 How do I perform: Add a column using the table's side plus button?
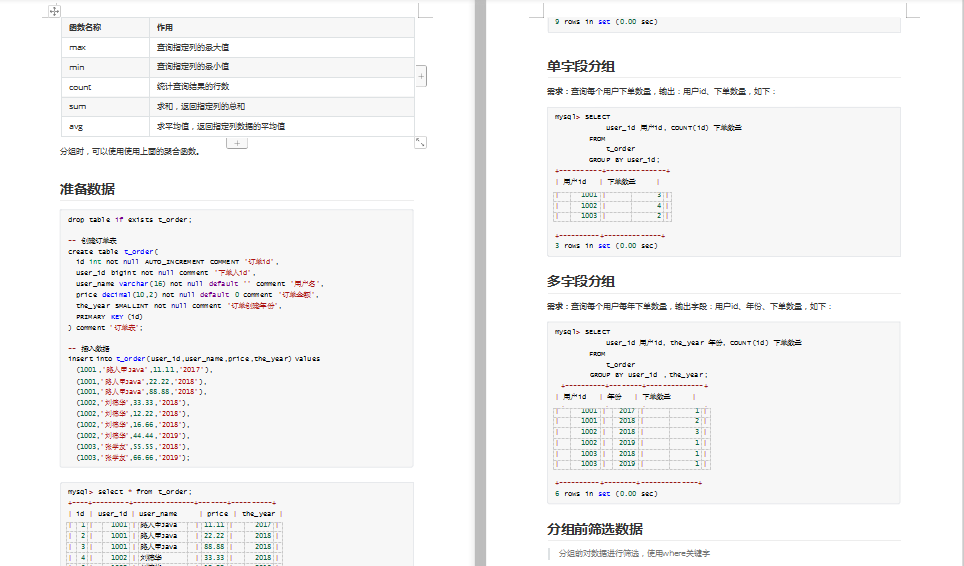click(421, 76)
